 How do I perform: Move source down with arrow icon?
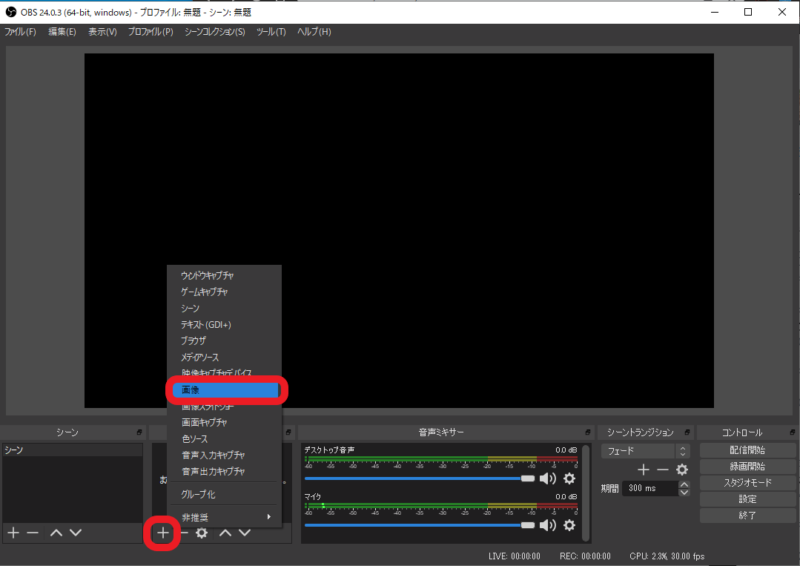pyautogui.click(x=245, y=533)
